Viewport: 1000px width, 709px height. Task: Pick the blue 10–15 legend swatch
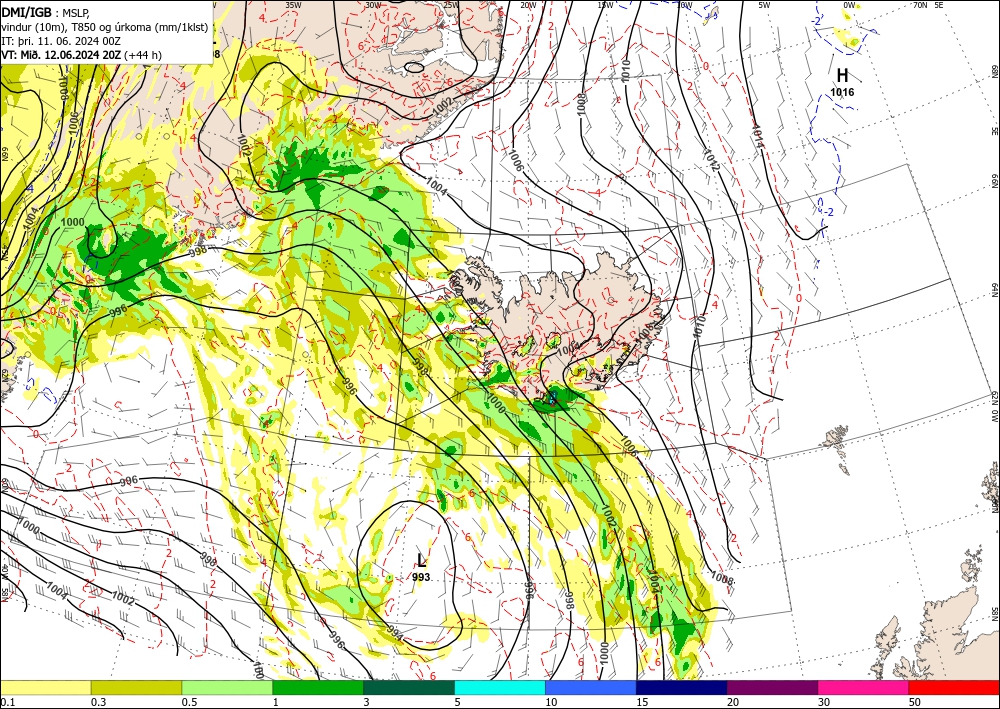(591, 687)
